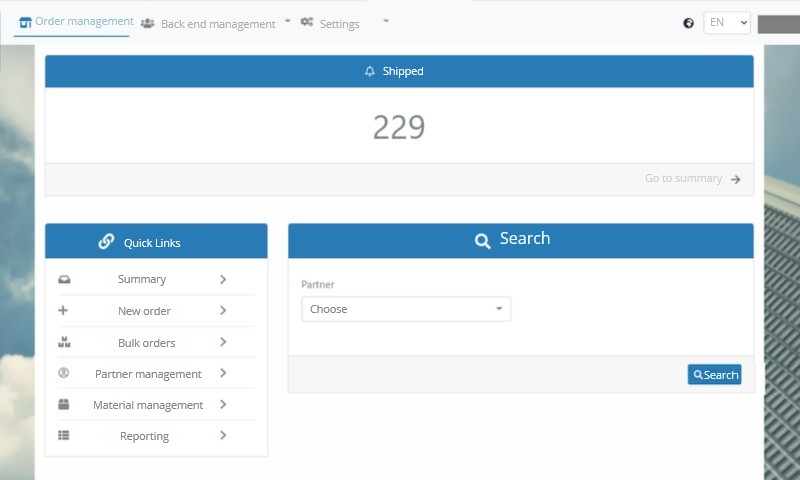
Task: Click the Quick Links header text
Action: point(152,243)
